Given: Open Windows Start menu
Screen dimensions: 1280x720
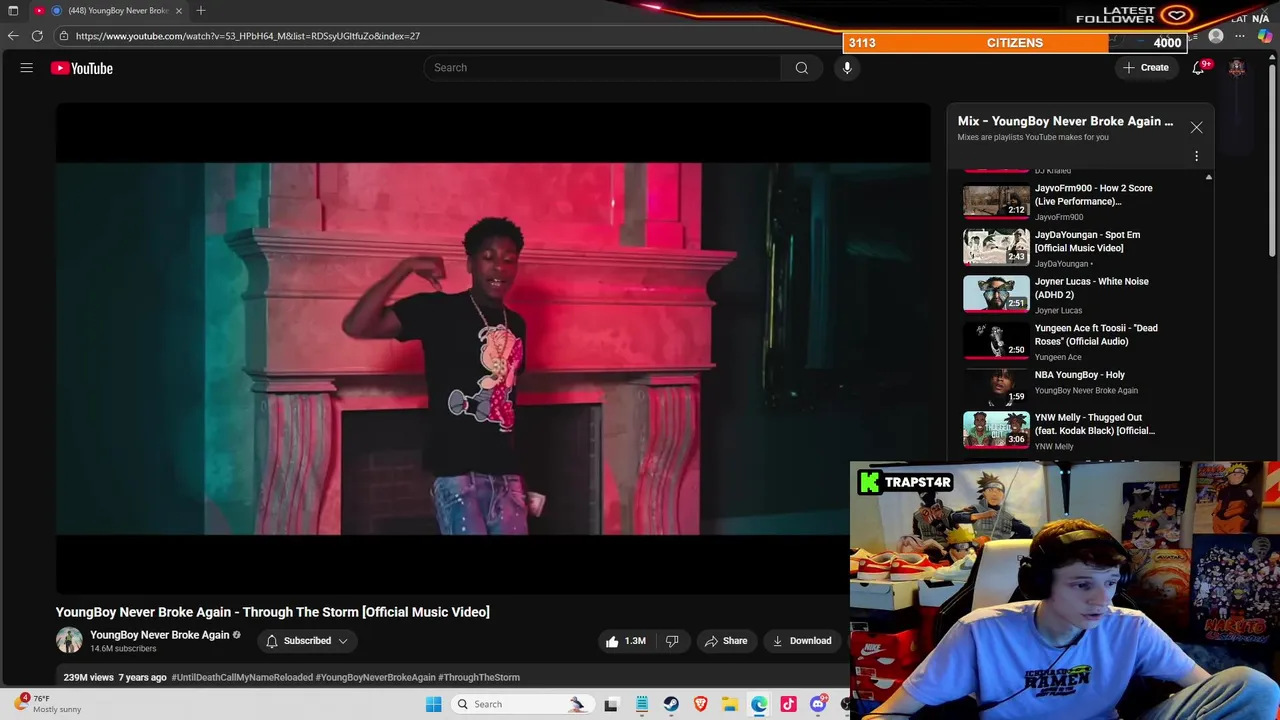Looking at the screenshot, I should (433, 704).
